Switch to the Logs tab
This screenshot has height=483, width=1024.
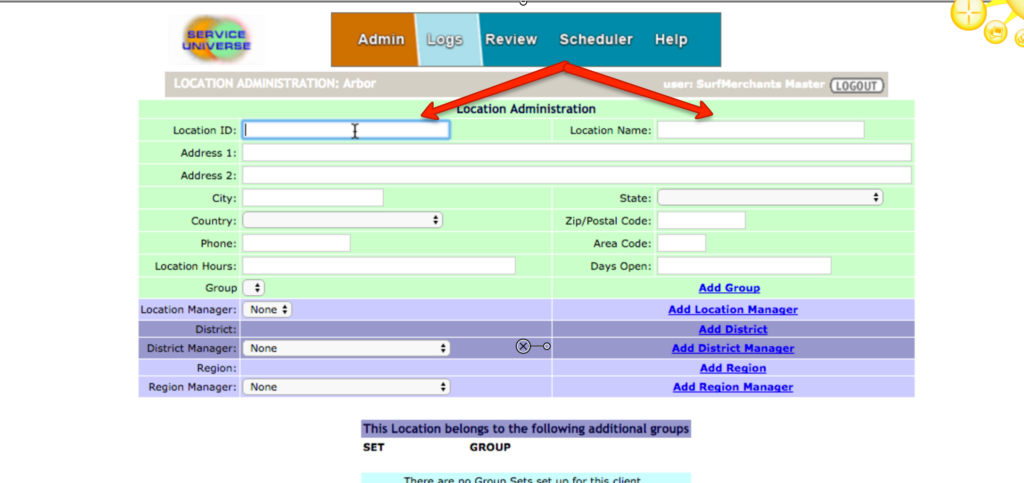445,39
